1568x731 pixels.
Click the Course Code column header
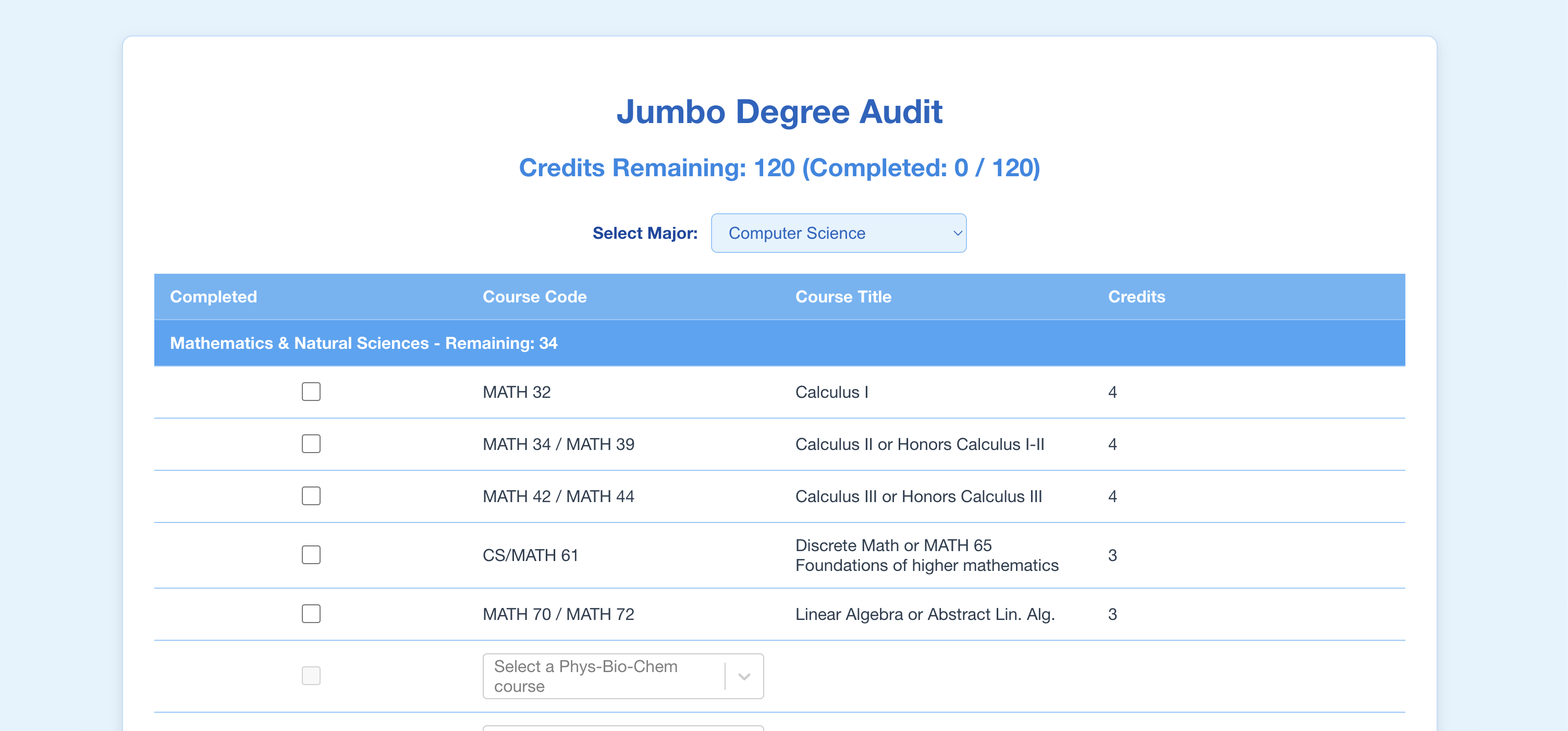pos(534,297)
